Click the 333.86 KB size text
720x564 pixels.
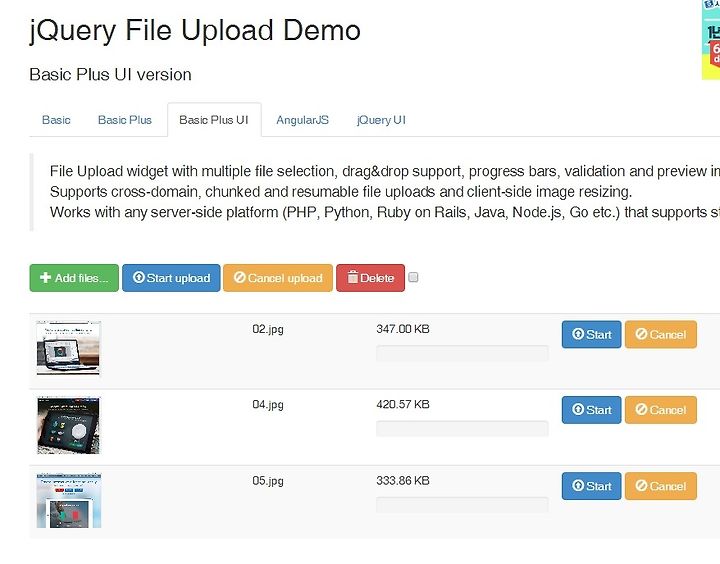pyautogui.click(x=403, y=480)
